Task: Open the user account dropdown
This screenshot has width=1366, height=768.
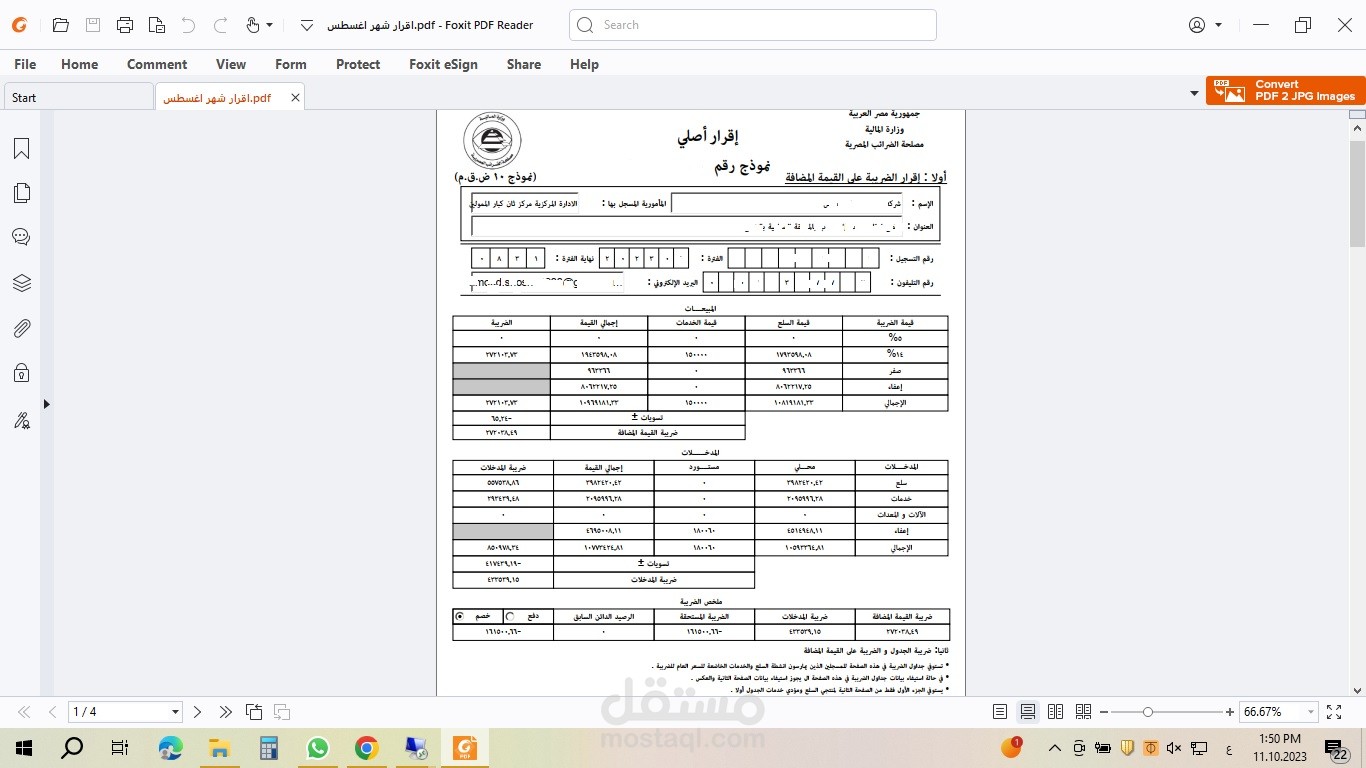Action: point(1218,25)
